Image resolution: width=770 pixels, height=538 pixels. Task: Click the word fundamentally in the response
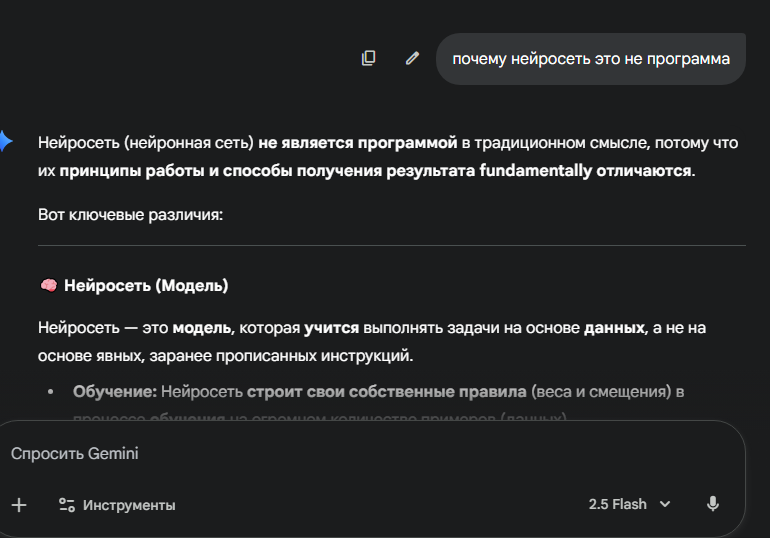(536, 170)
